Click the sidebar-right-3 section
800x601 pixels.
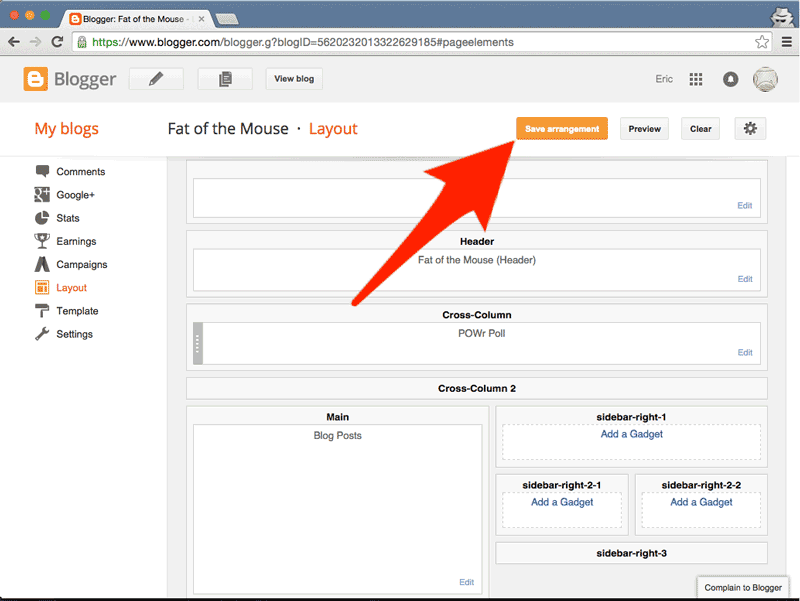[632, 553]
